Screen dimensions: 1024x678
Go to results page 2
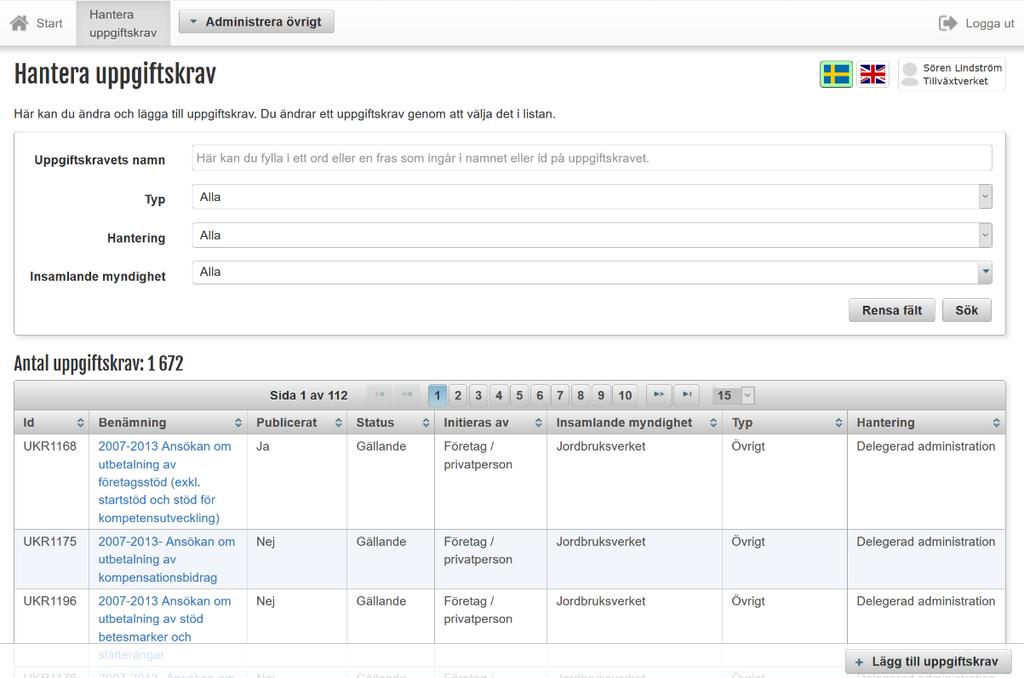tap(458, 395)
